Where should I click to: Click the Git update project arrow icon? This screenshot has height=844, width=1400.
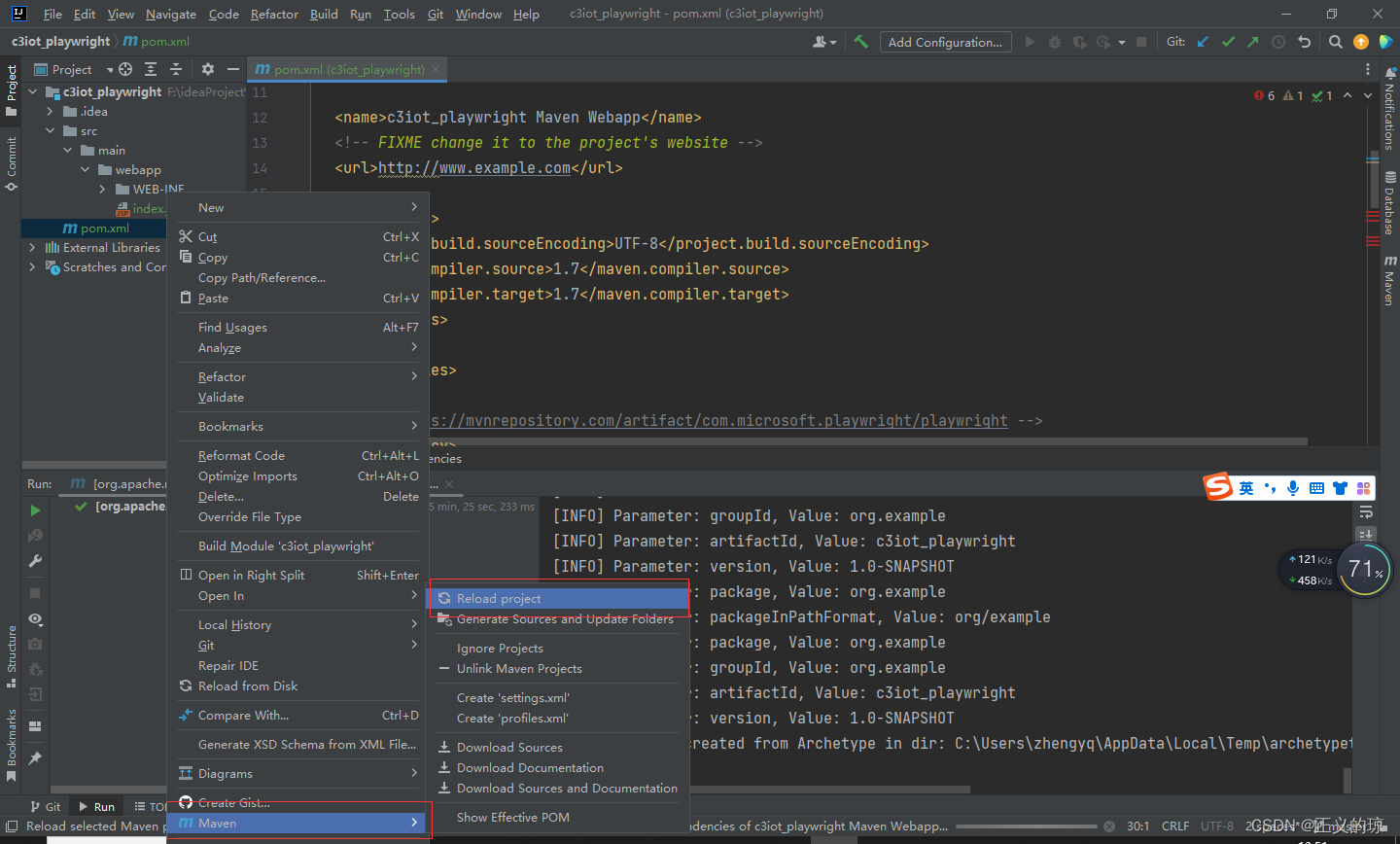pos(1204,42)
